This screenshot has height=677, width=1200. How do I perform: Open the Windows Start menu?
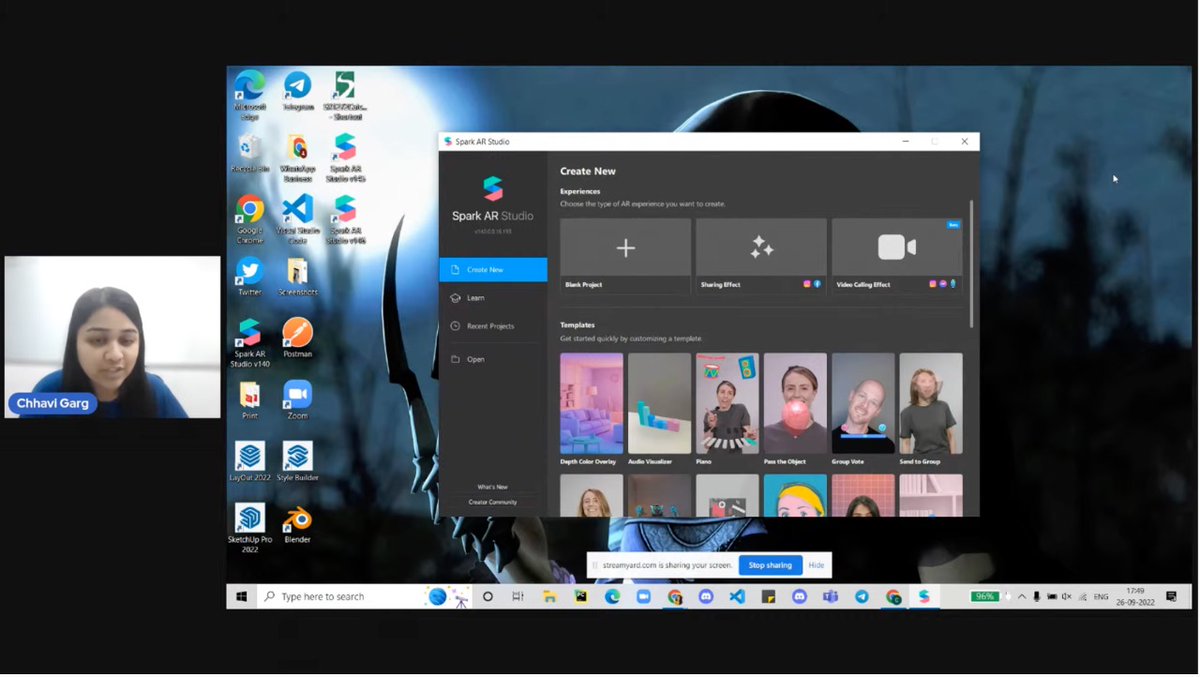[x=241, y=596]
